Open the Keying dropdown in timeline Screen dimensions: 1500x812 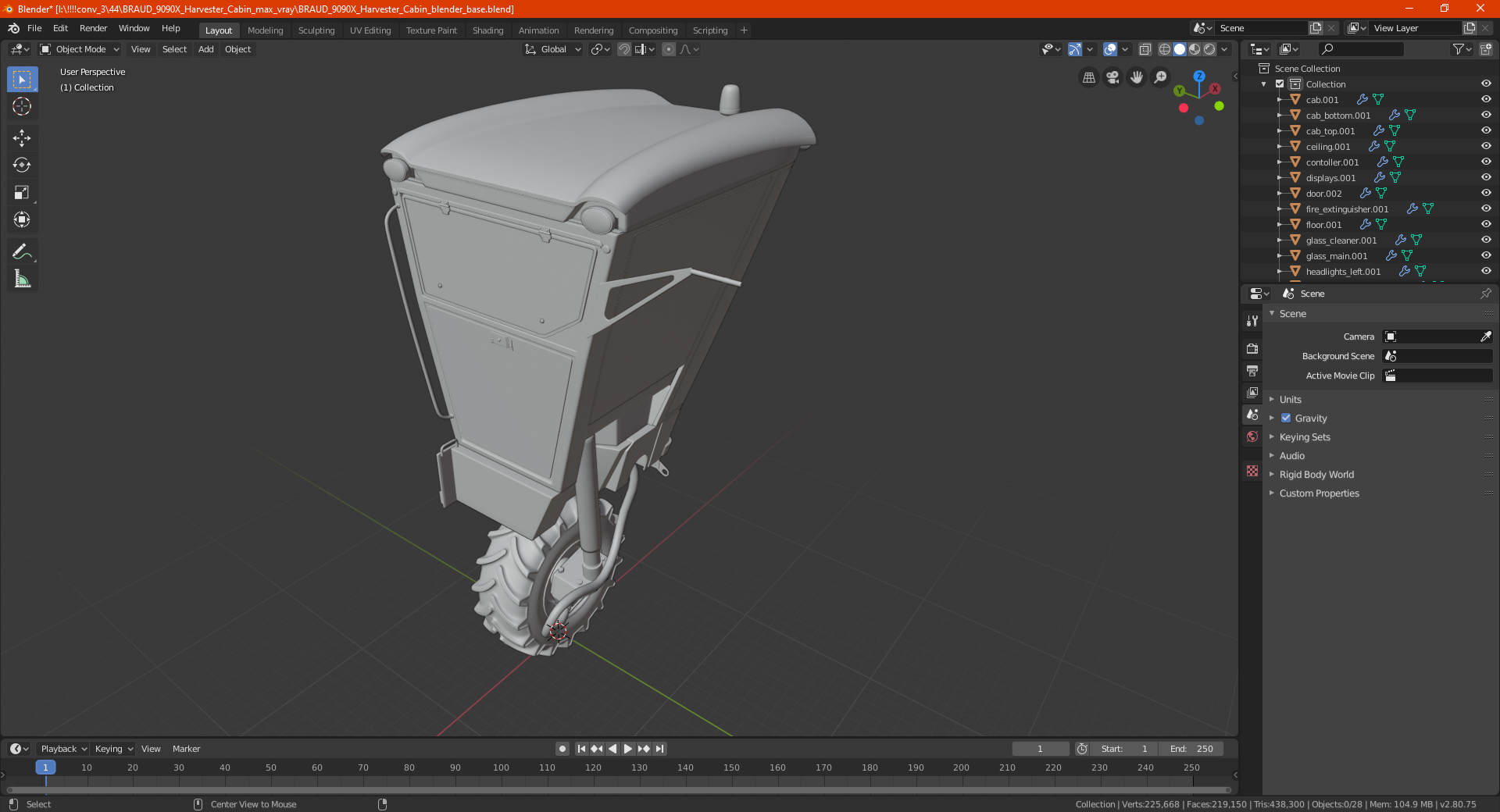(x=113, y=749)
